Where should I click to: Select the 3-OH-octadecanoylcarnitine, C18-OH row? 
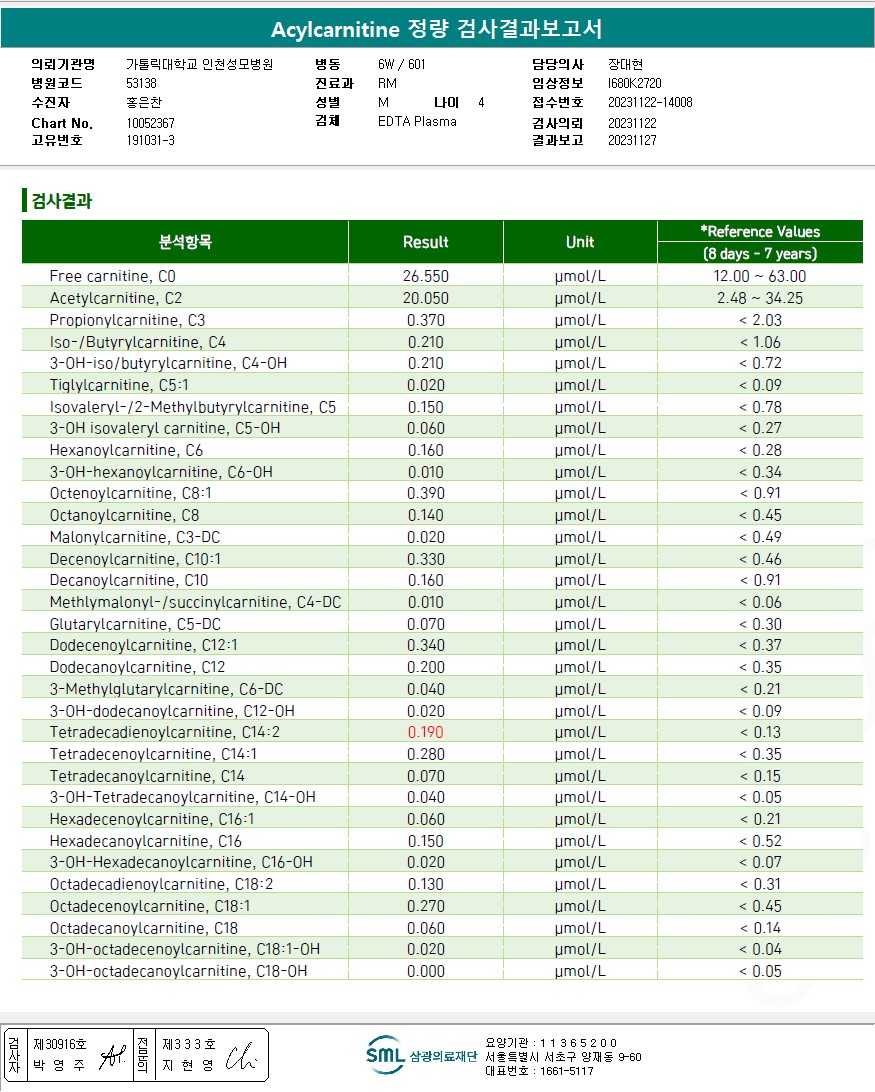pyautogui.click(x=442, y=971)
